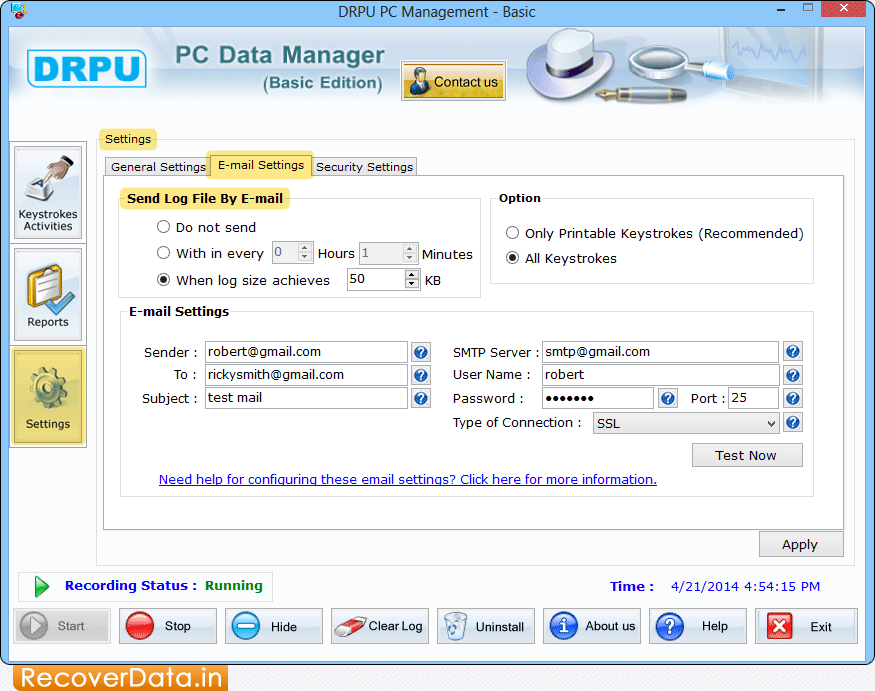The height and width of the screenshot is (691, 875).
Task: Select the Settings sidebar icon
Action: (48, 397)
